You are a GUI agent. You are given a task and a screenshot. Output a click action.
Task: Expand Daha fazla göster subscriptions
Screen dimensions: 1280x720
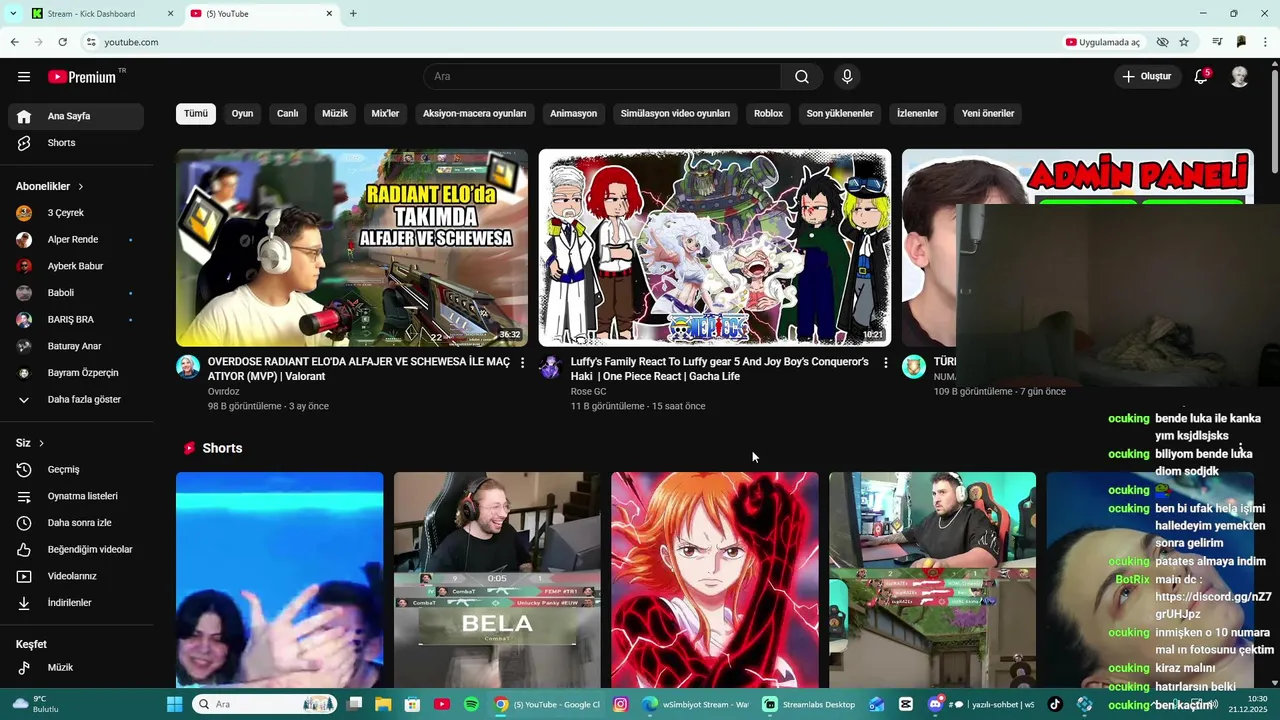pos(76,400)
